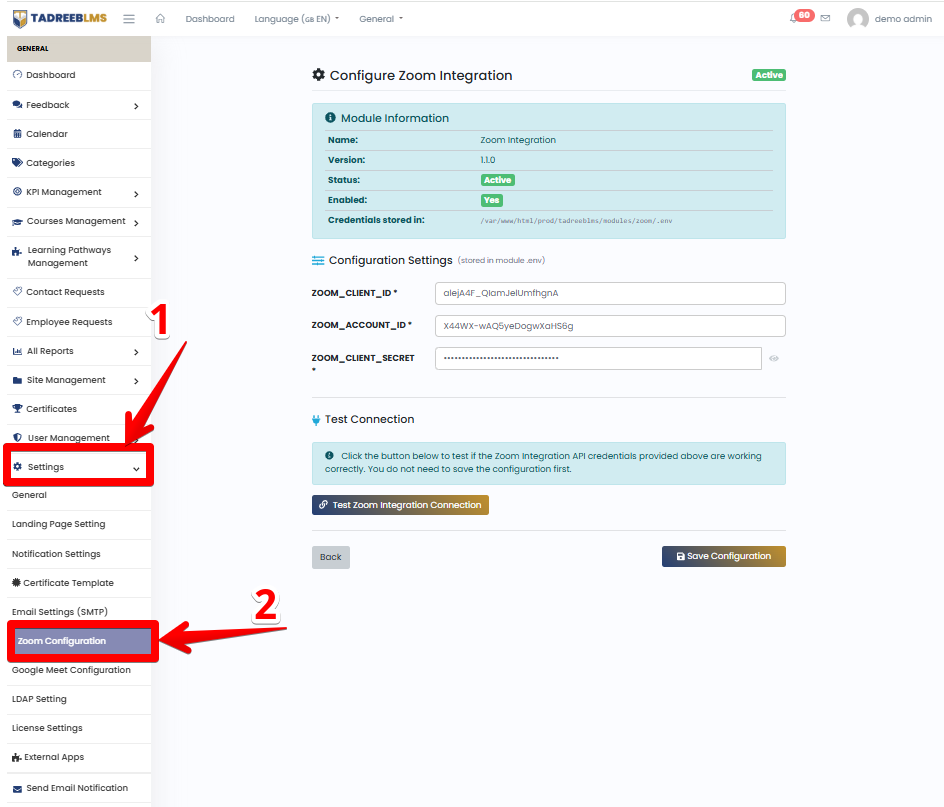Screen dimensions: 944x807
Task: Open Landing Page Setting
Action: click(x=58, y=524)
